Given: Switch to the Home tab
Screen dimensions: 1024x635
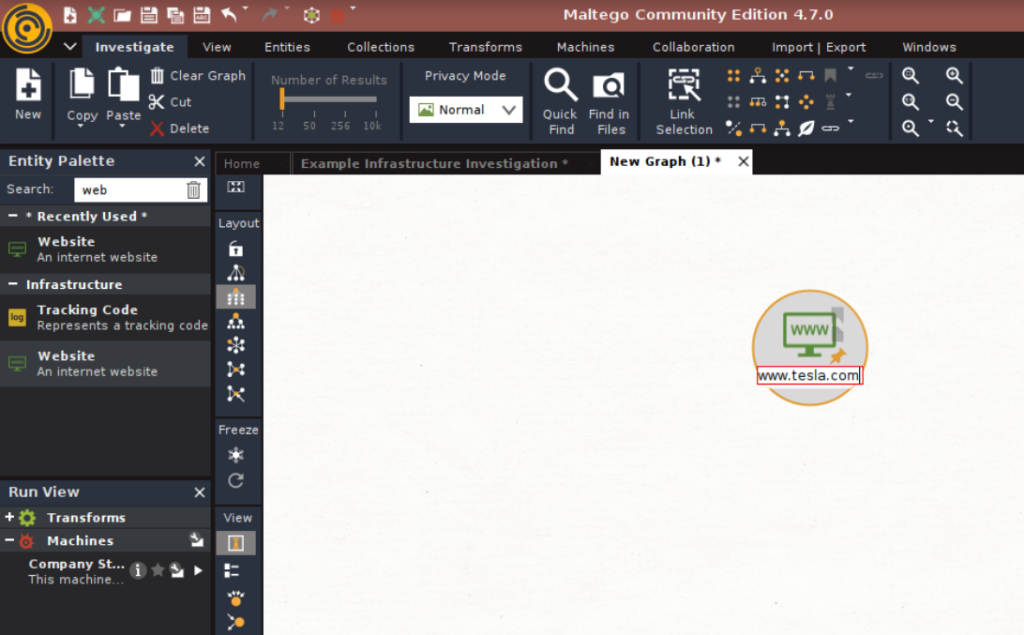Looking at the screenshot, I should coord(242,163).
